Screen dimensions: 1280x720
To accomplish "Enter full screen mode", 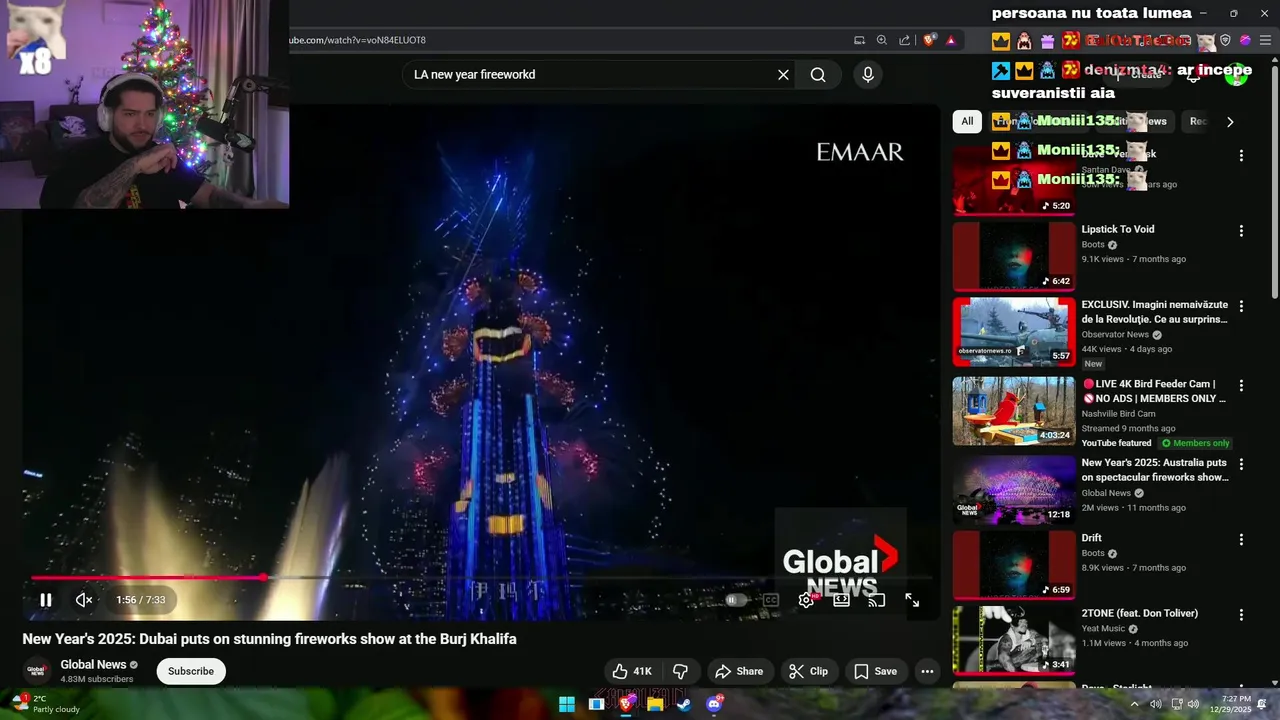I will 912,600.
